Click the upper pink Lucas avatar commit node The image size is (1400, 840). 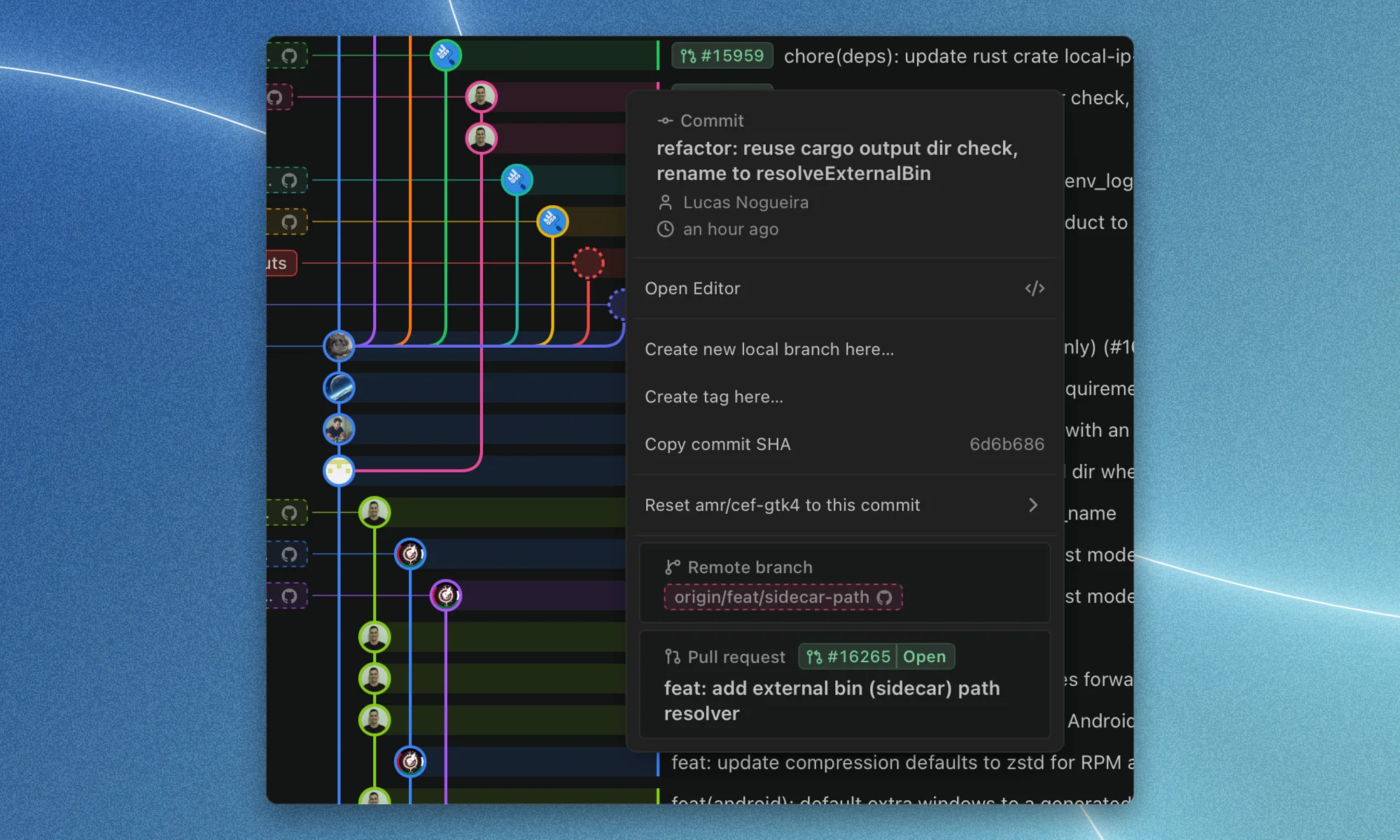(x=481, y=97)
